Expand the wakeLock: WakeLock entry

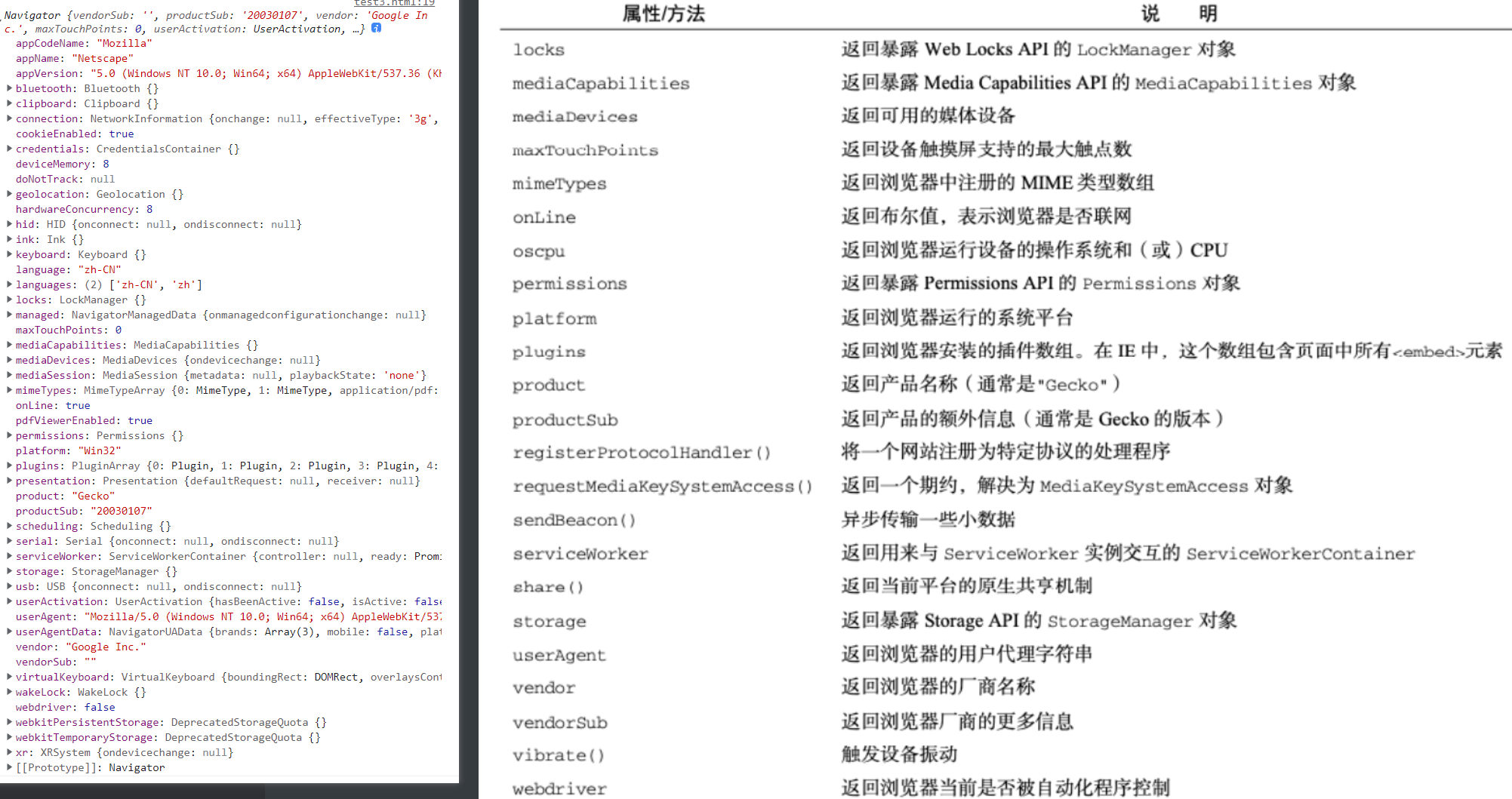point(9,692)
